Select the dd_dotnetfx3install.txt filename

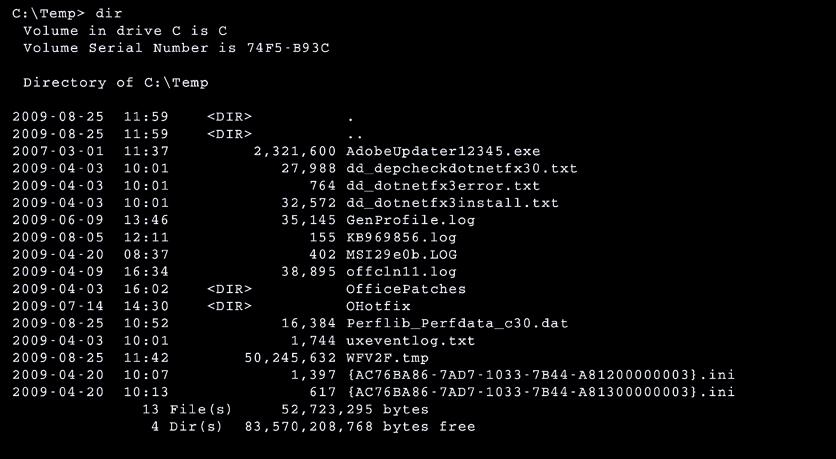click(x=452, y=203)
